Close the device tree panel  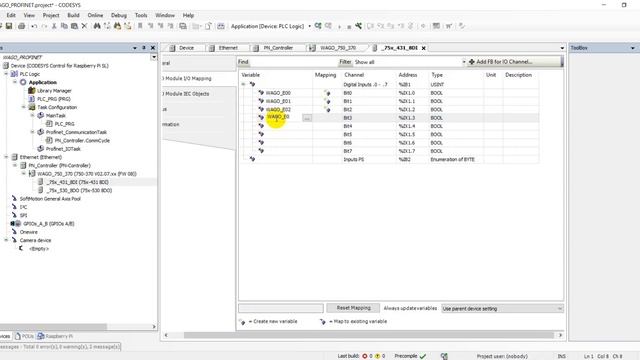coord(153,48)
